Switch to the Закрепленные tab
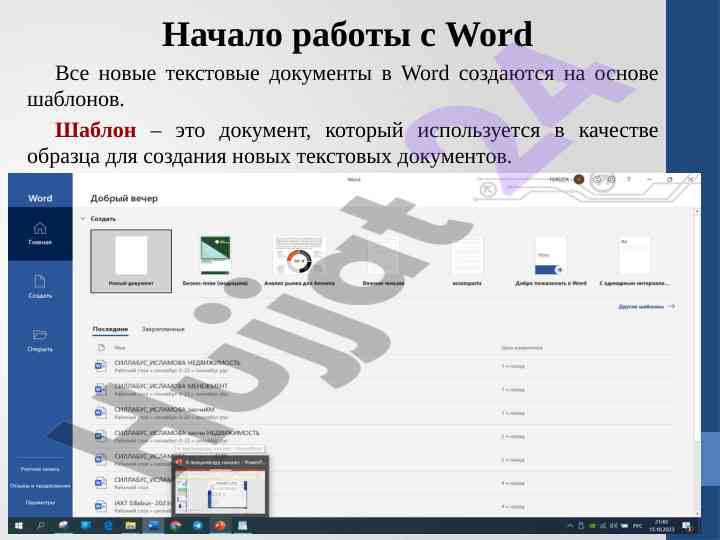Image resolution: width=720 pixels, height=540 pixels. click(x=163, y=329)
